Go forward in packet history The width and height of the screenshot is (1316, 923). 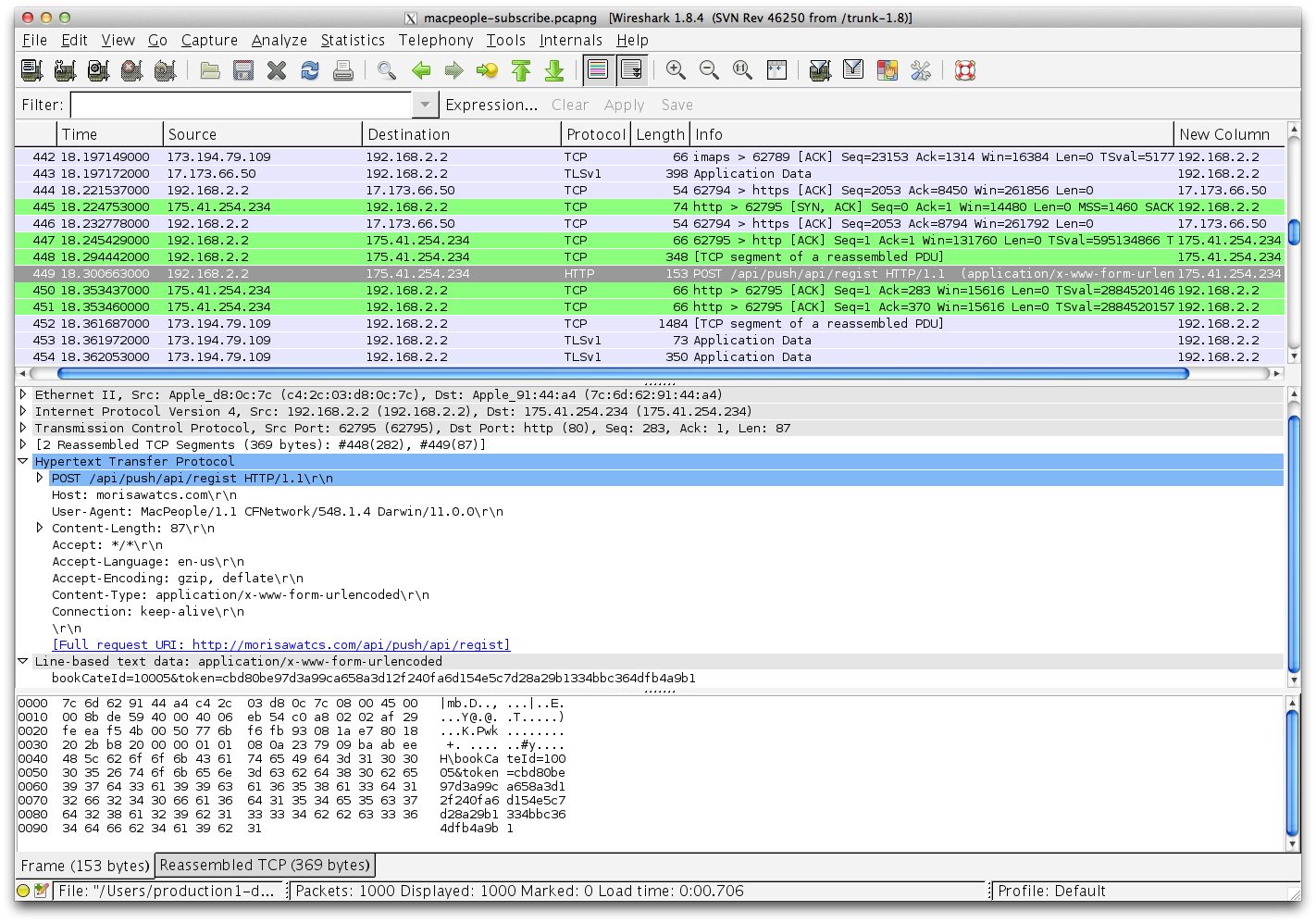point(453,70)
